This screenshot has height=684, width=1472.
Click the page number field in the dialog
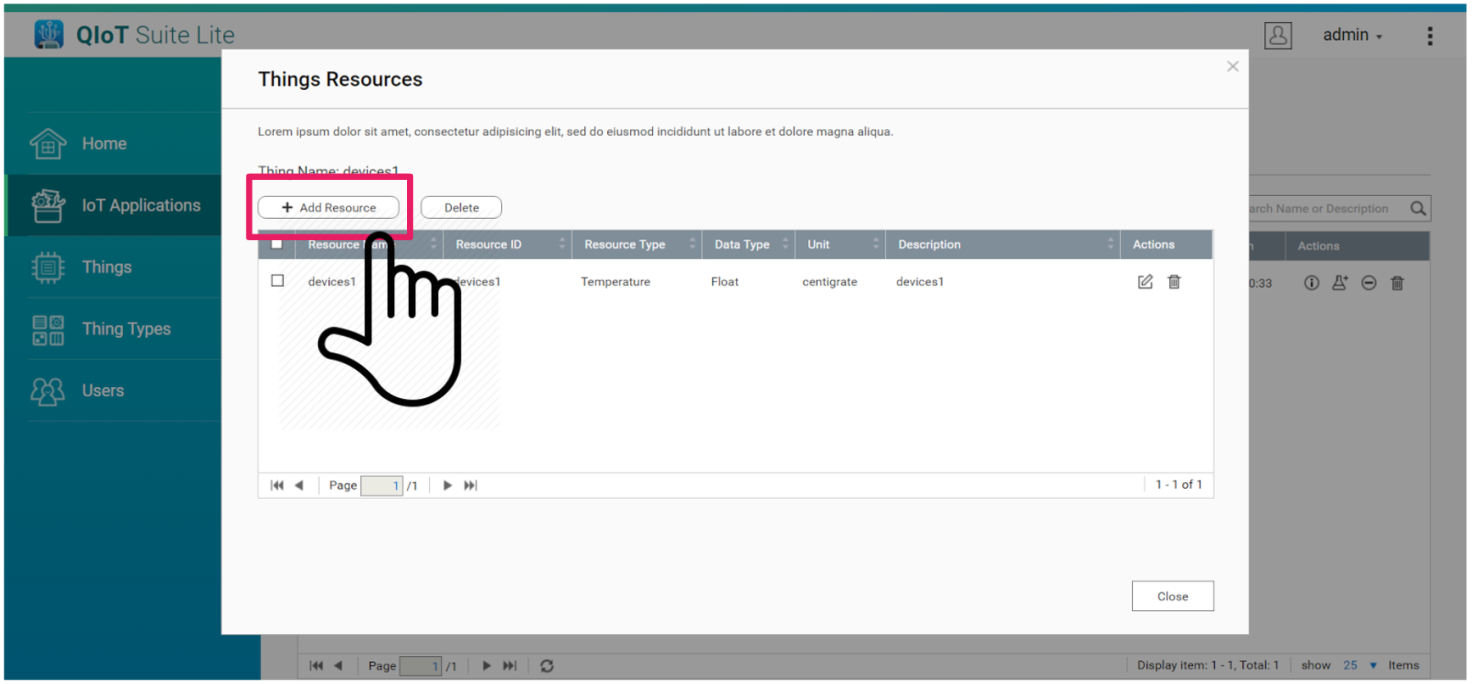coord(381,486)
